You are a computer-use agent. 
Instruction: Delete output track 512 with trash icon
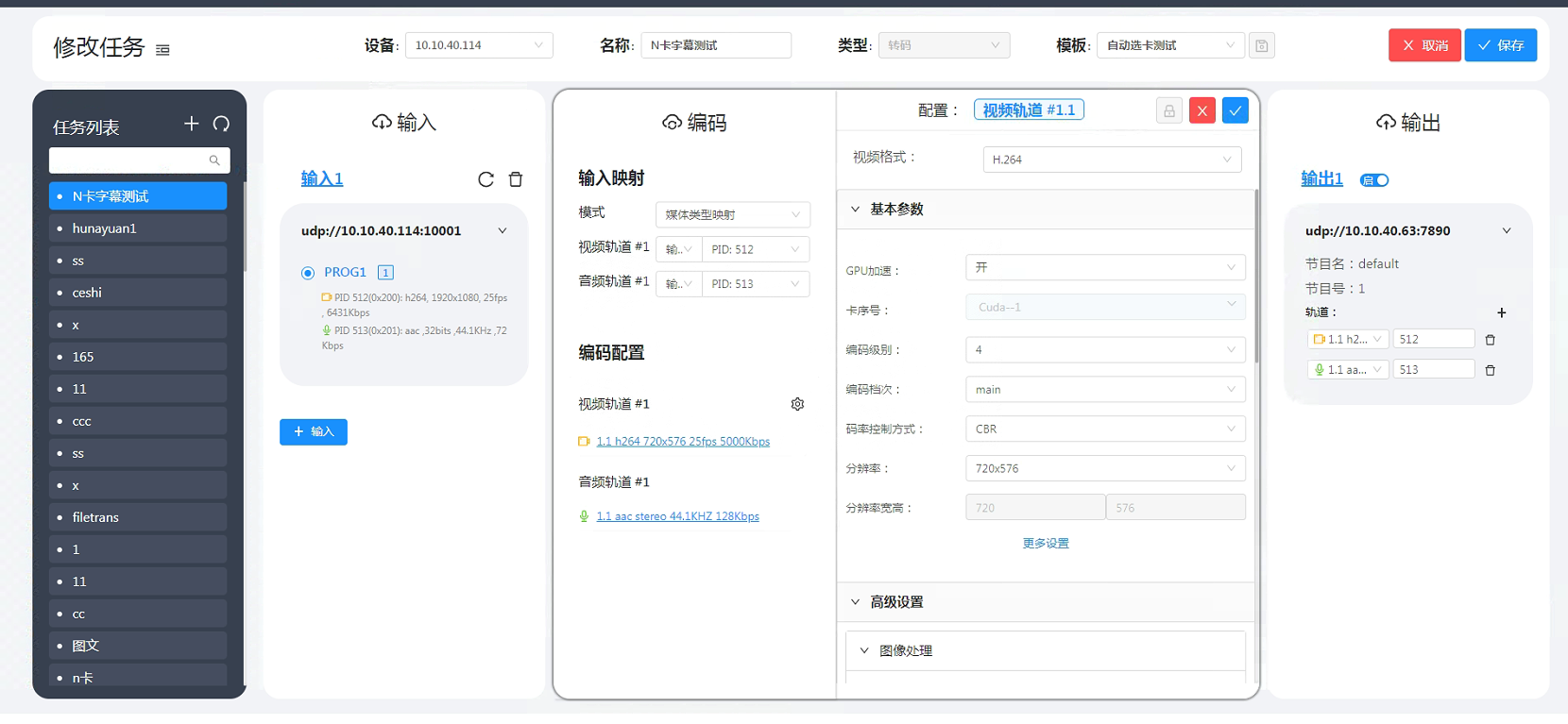1491,340
